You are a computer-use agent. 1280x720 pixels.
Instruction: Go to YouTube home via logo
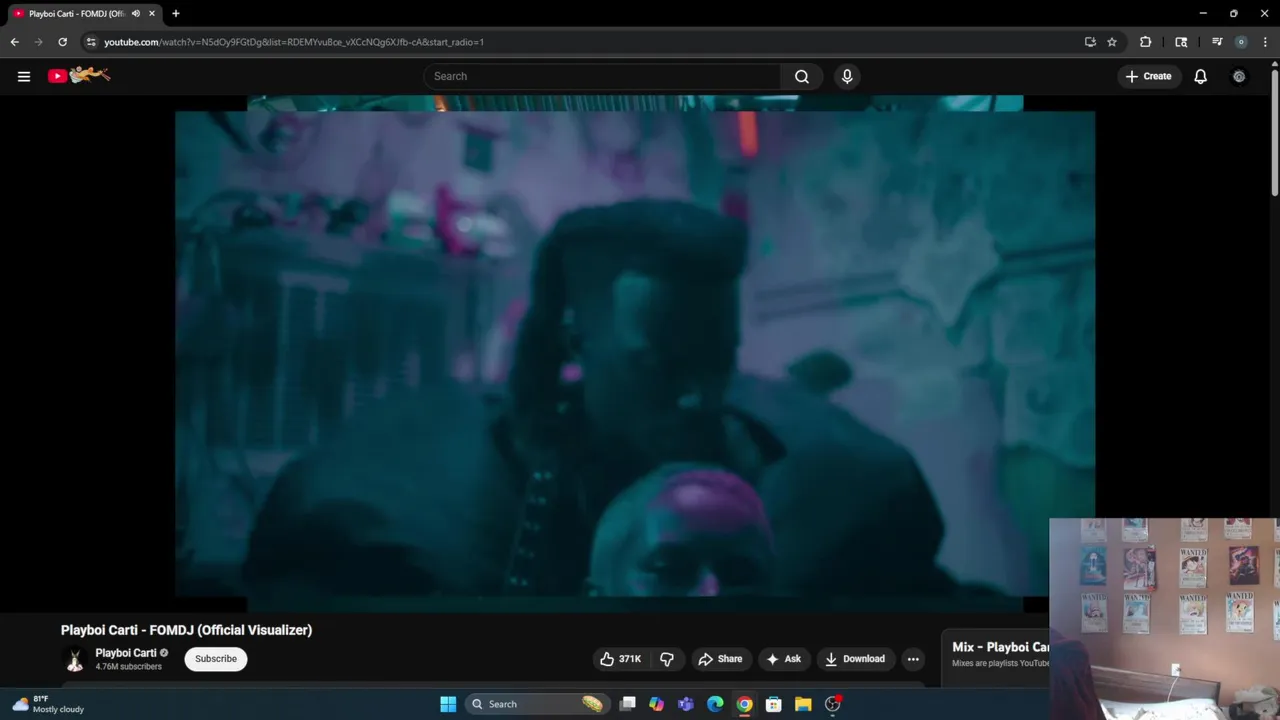click(x=79, y=75)
